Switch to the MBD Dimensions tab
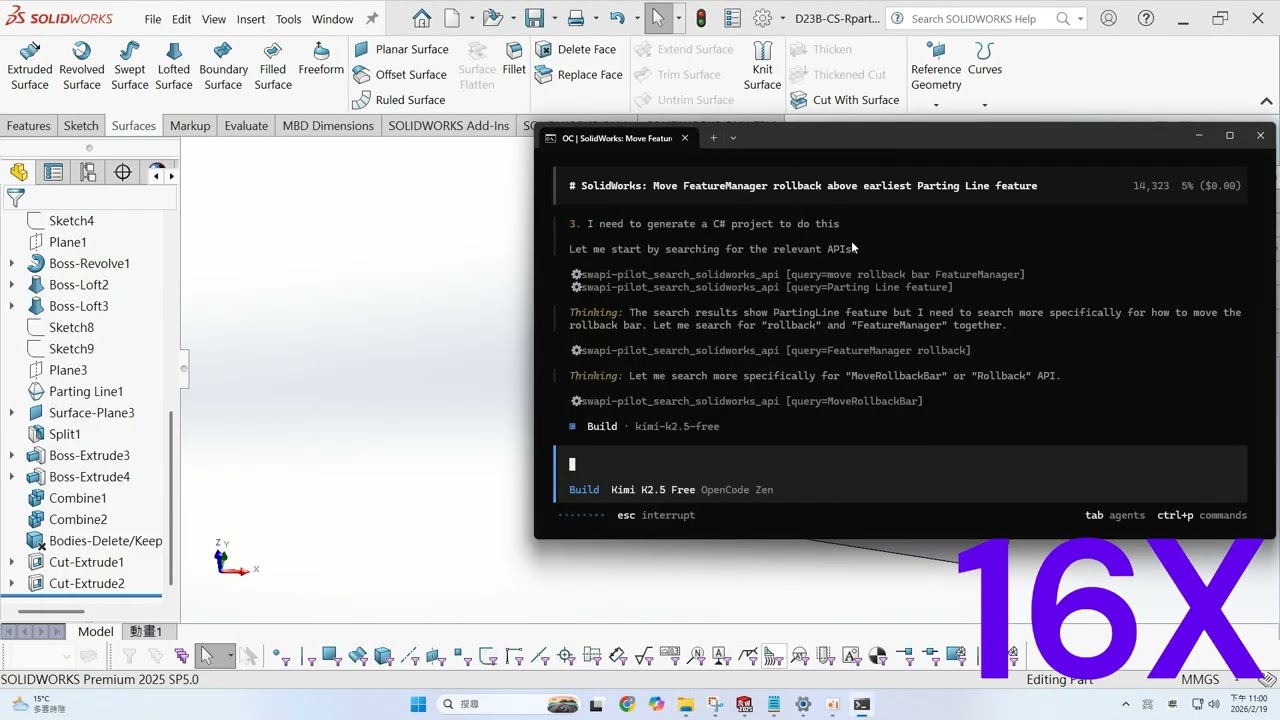Image resolution: width=1280 pixels, height=720 pixels. click(x=328, y=126)
